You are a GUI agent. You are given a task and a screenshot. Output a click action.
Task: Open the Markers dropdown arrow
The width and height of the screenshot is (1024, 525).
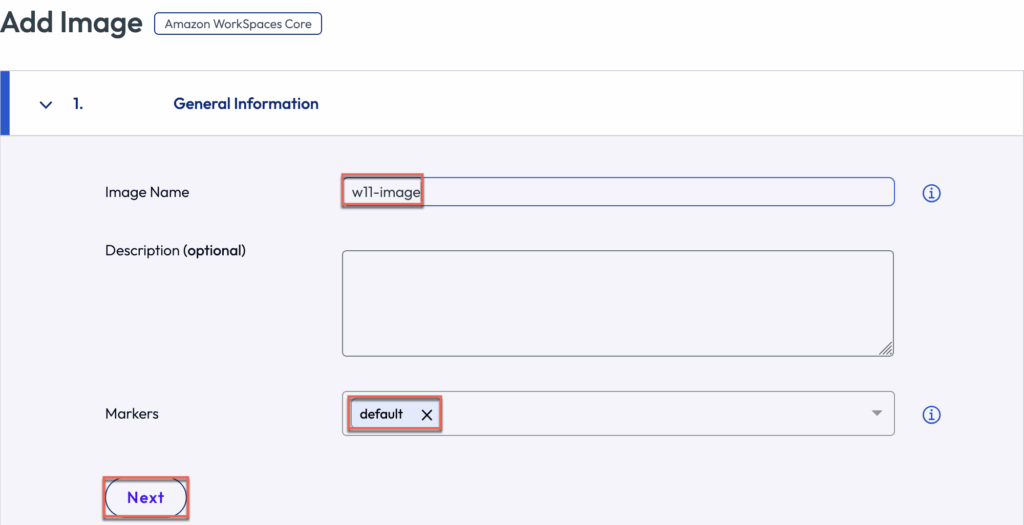click(876, 413)
